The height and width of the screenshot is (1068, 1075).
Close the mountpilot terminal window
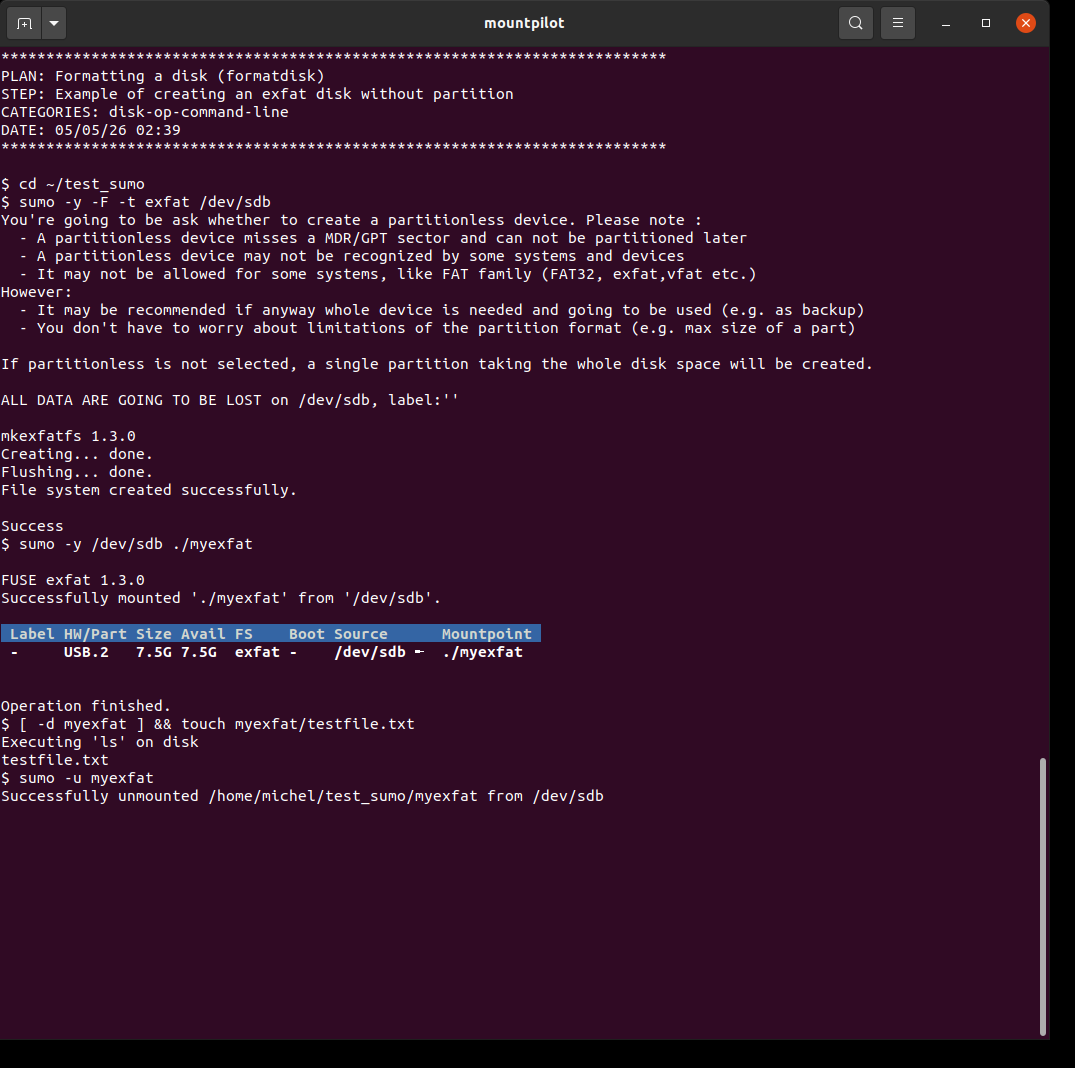tap(1026, 23)
